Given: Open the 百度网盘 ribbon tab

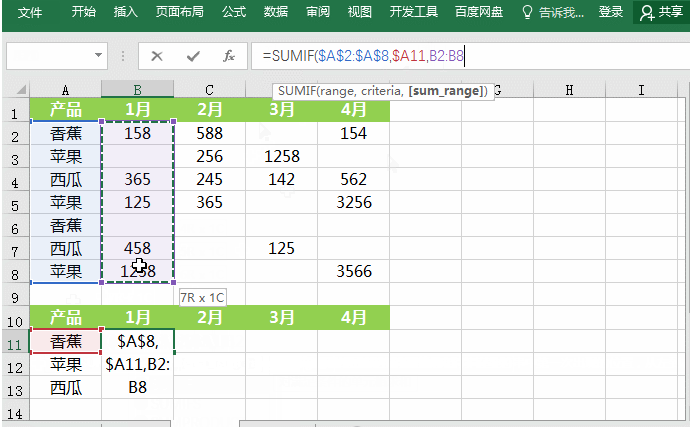Looking at the screenshot, I should tap(479, 11).
